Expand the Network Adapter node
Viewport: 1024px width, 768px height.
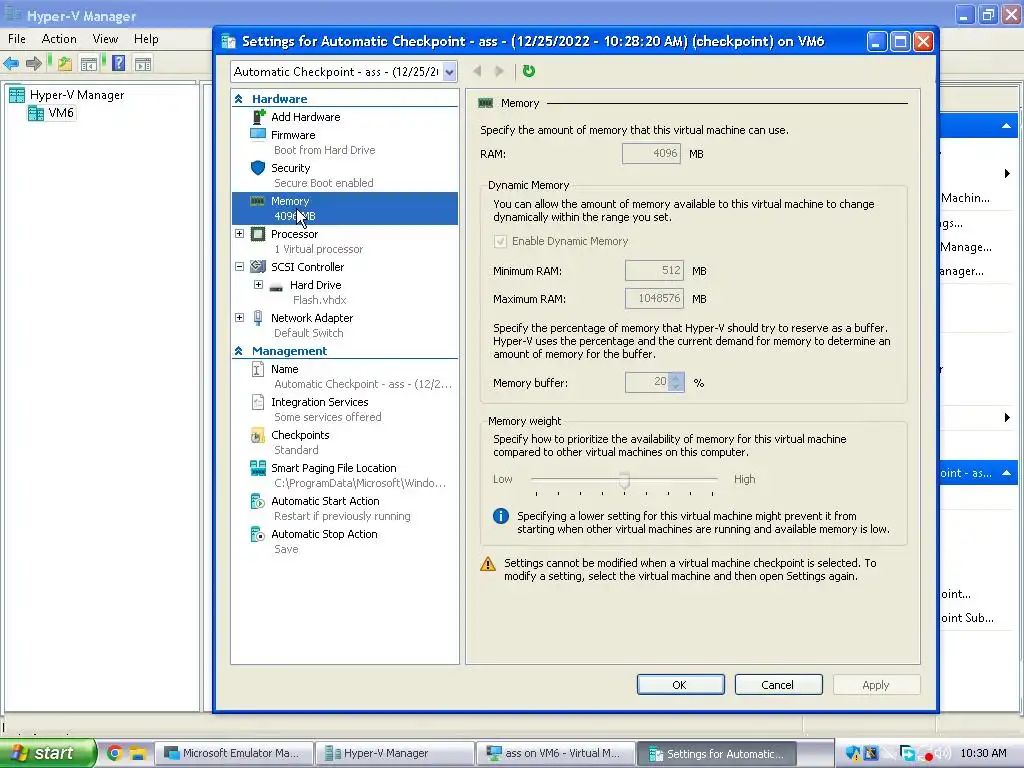click(240, 317)
